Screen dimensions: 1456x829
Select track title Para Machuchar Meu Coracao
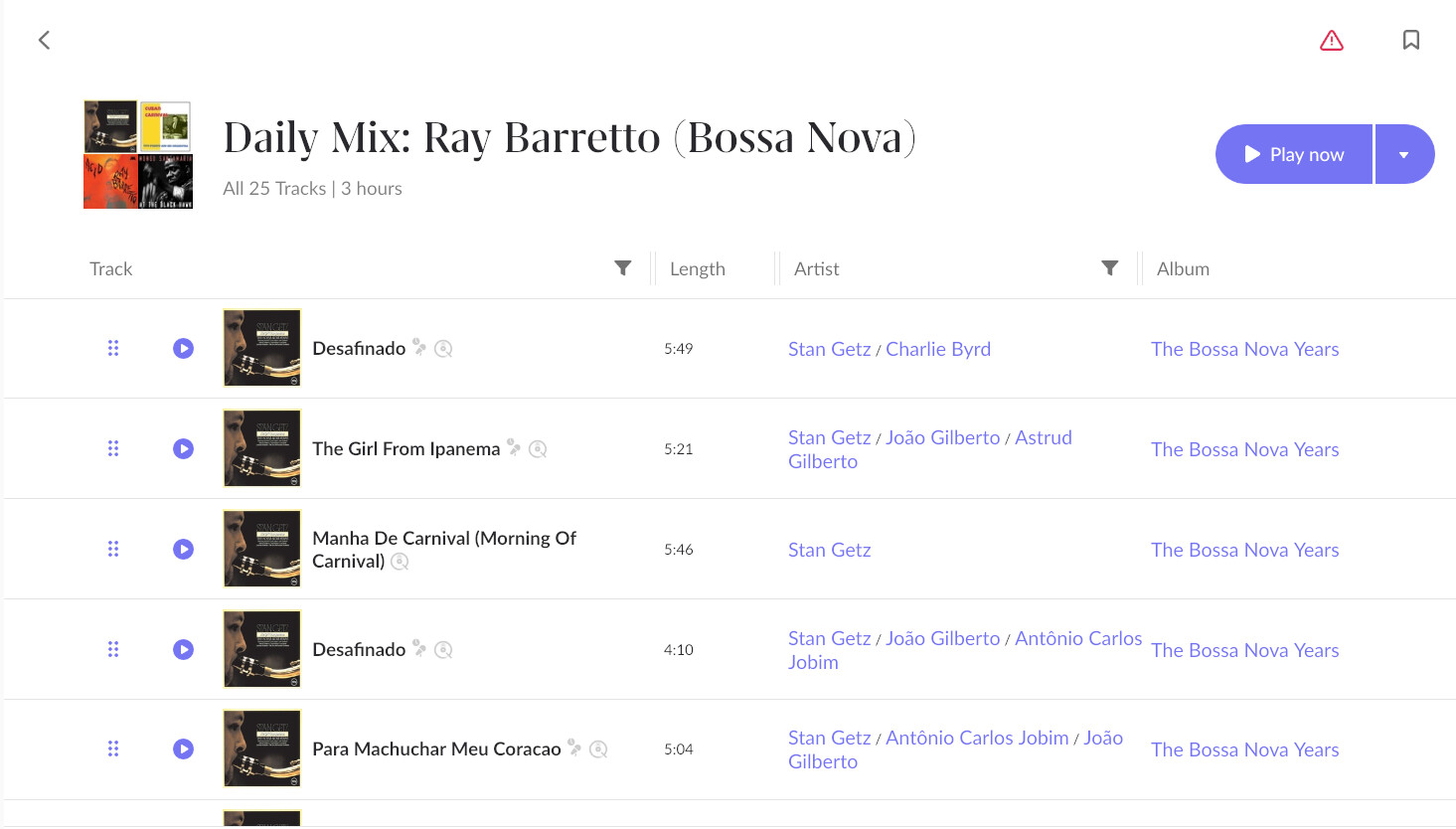point(437,749)
